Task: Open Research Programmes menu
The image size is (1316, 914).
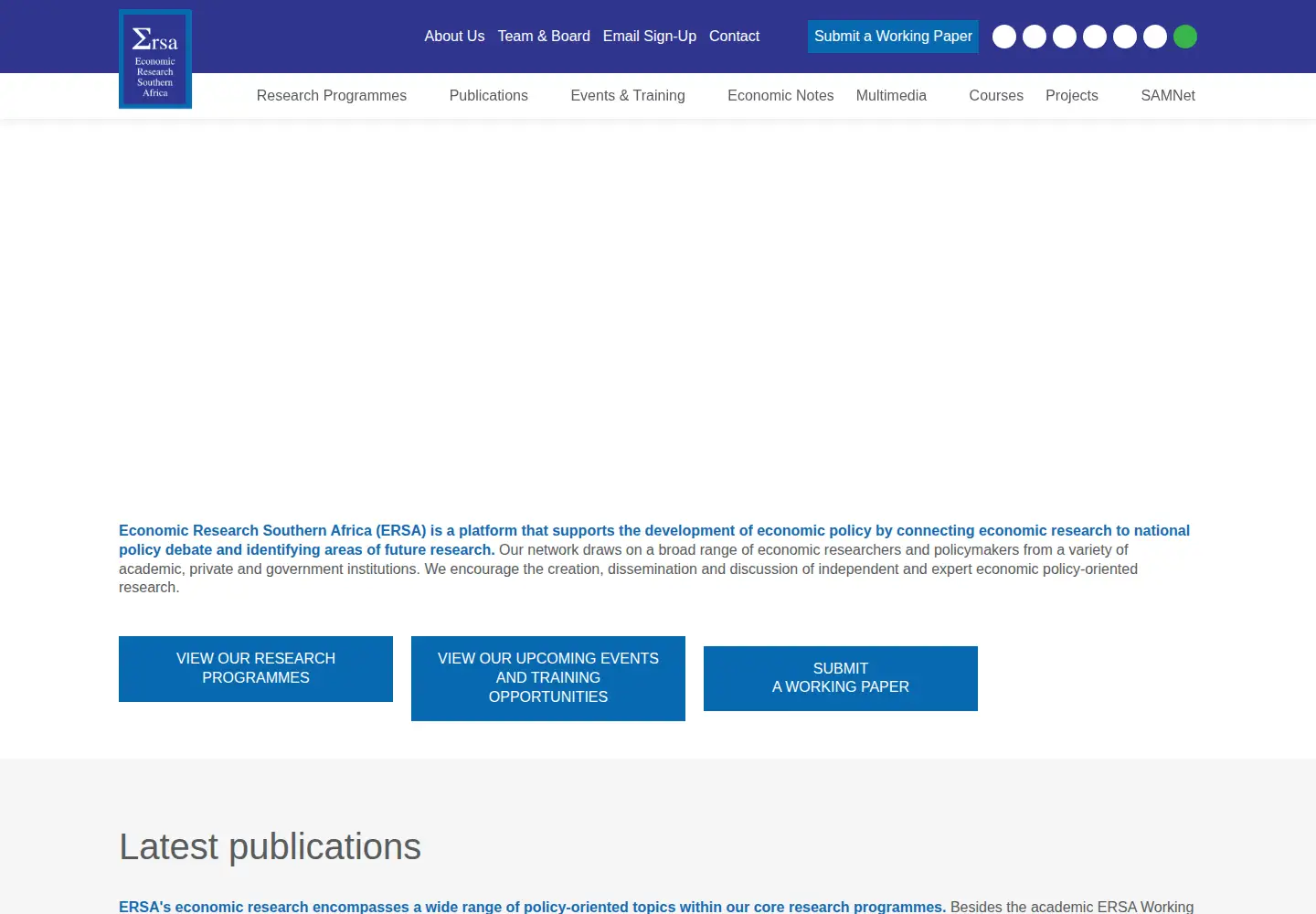Action: (332, 96)
